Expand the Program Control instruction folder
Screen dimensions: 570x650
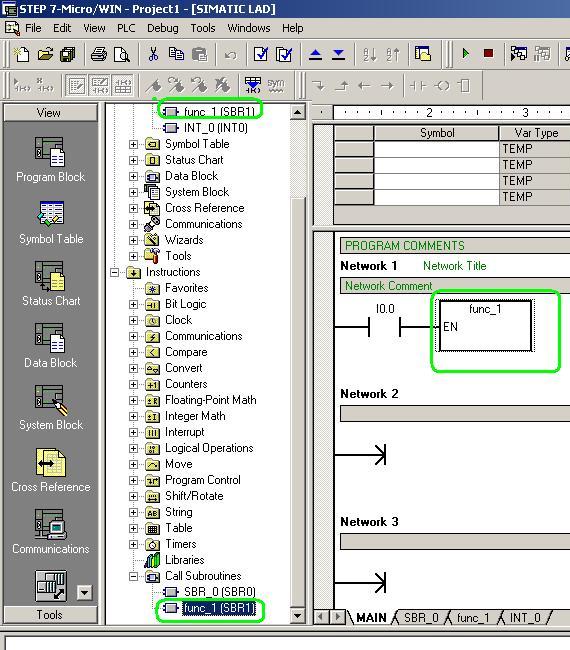tap(133, 480)
